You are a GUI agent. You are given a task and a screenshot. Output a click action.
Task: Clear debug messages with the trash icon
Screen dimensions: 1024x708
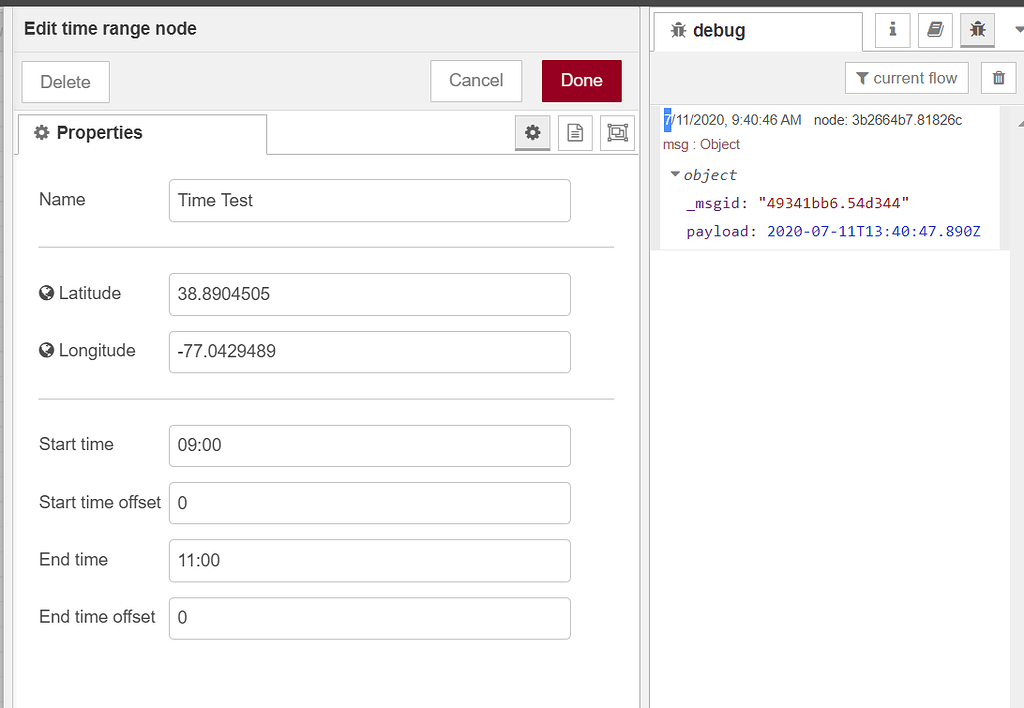tap(998, 77)
